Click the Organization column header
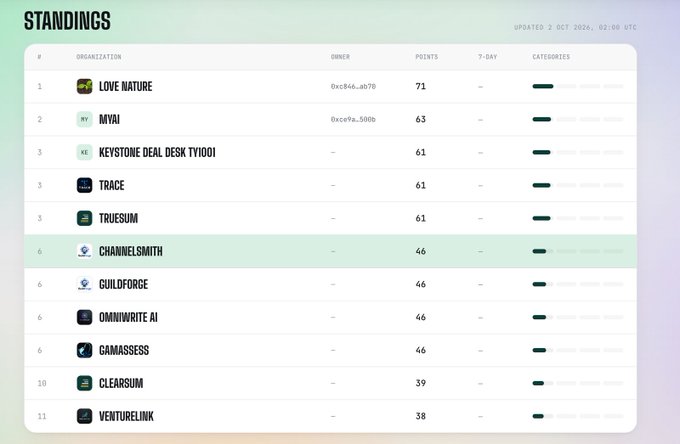This screenshot has width=680, height=444. pos(99,57)
